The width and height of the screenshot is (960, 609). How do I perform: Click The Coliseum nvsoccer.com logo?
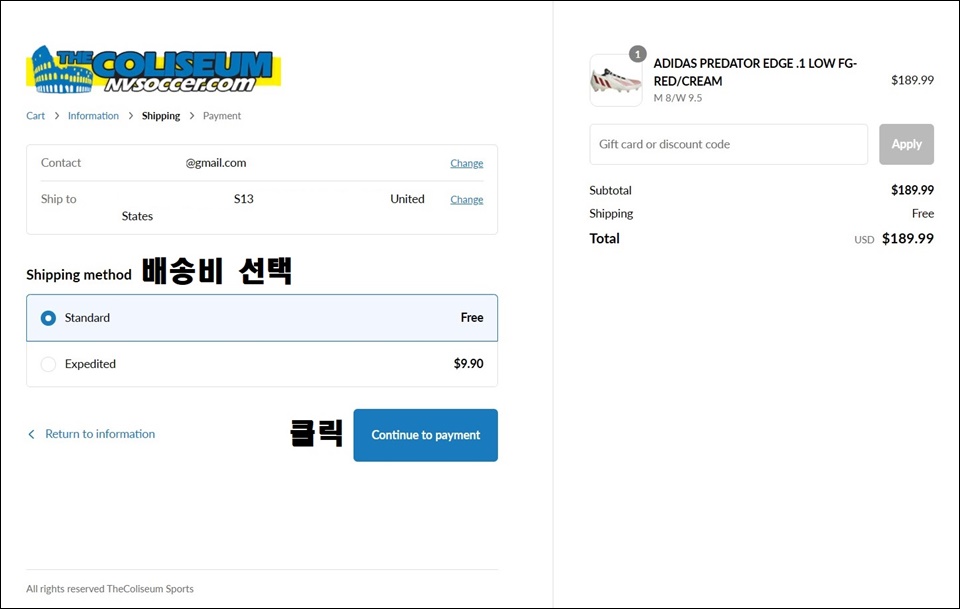pyautogui.click(x=153, y=69)
